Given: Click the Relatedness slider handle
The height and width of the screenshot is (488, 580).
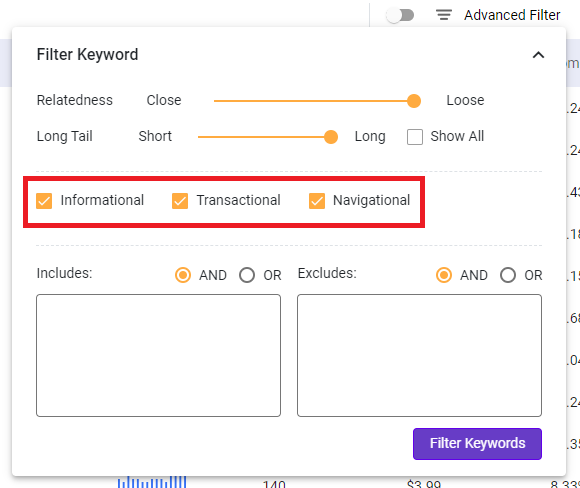Looking at the screenshot, I should 414,101.
